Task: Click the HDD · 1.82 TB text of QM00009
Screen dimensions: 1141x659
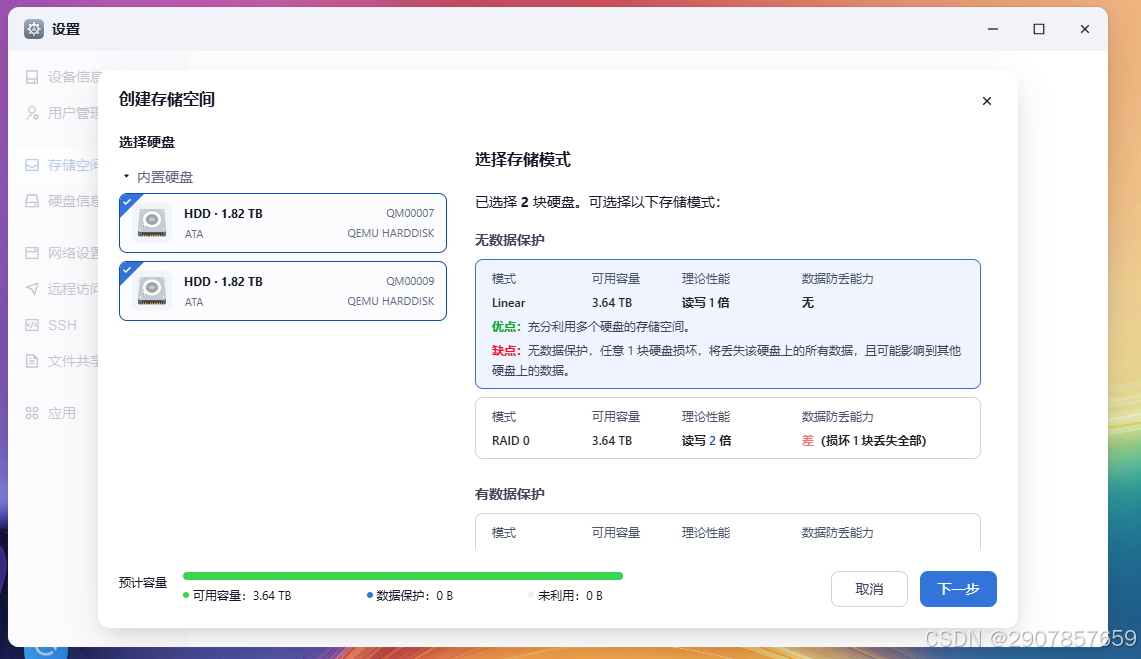Action: coord(223,281)
